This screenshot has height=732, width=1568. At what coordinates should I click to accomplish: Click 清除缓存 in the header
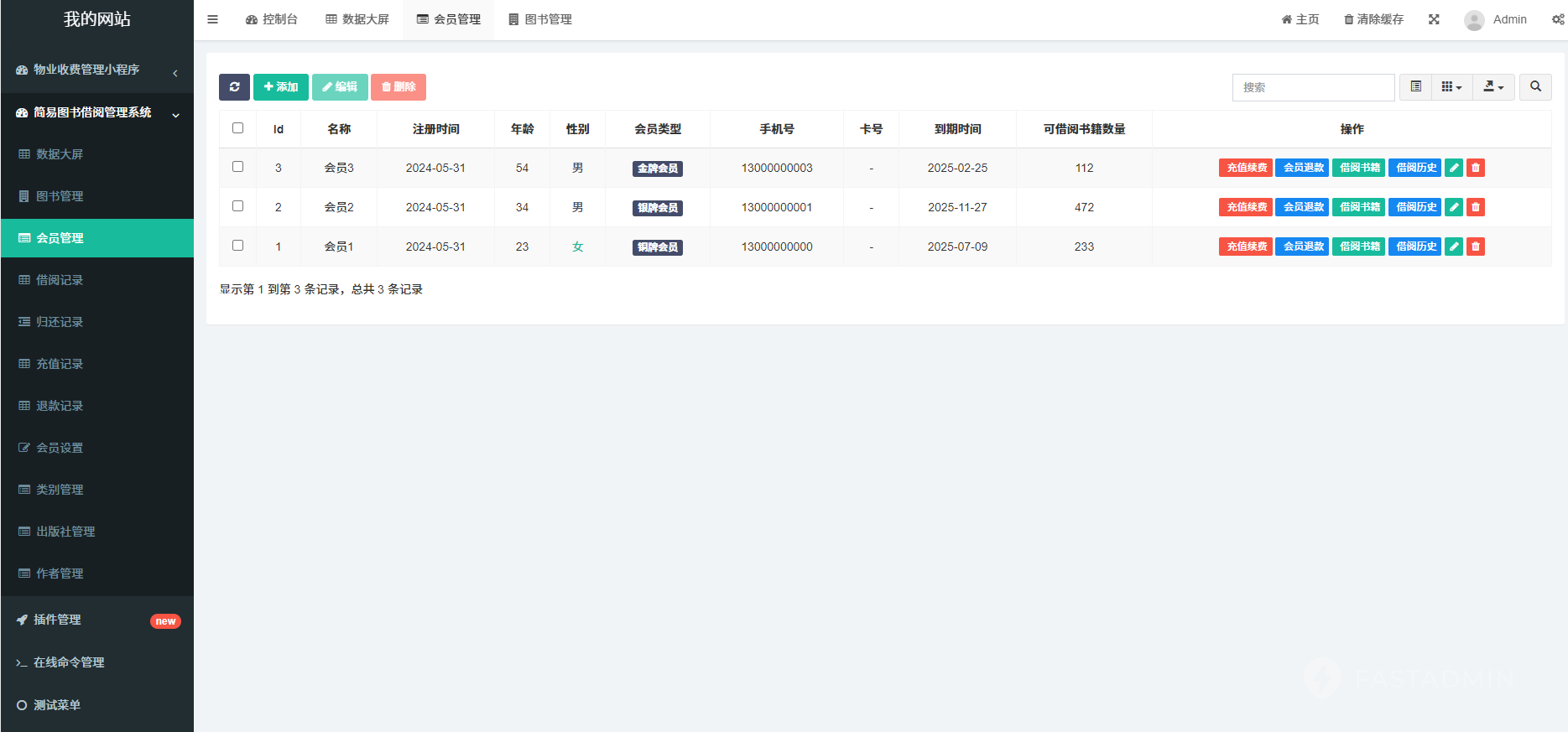pyautogui.click(x=1374, y=19)
